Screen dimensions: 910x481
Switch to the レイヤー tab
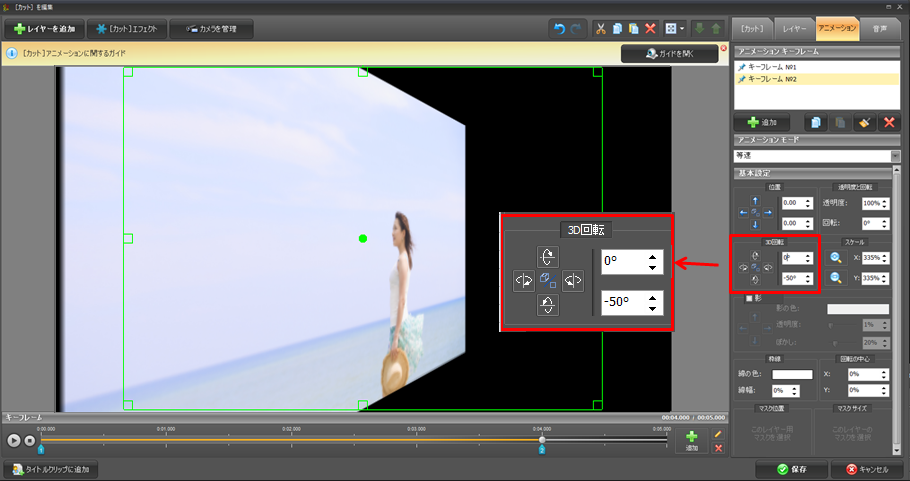pyautogui.click(x=794, y=28)
